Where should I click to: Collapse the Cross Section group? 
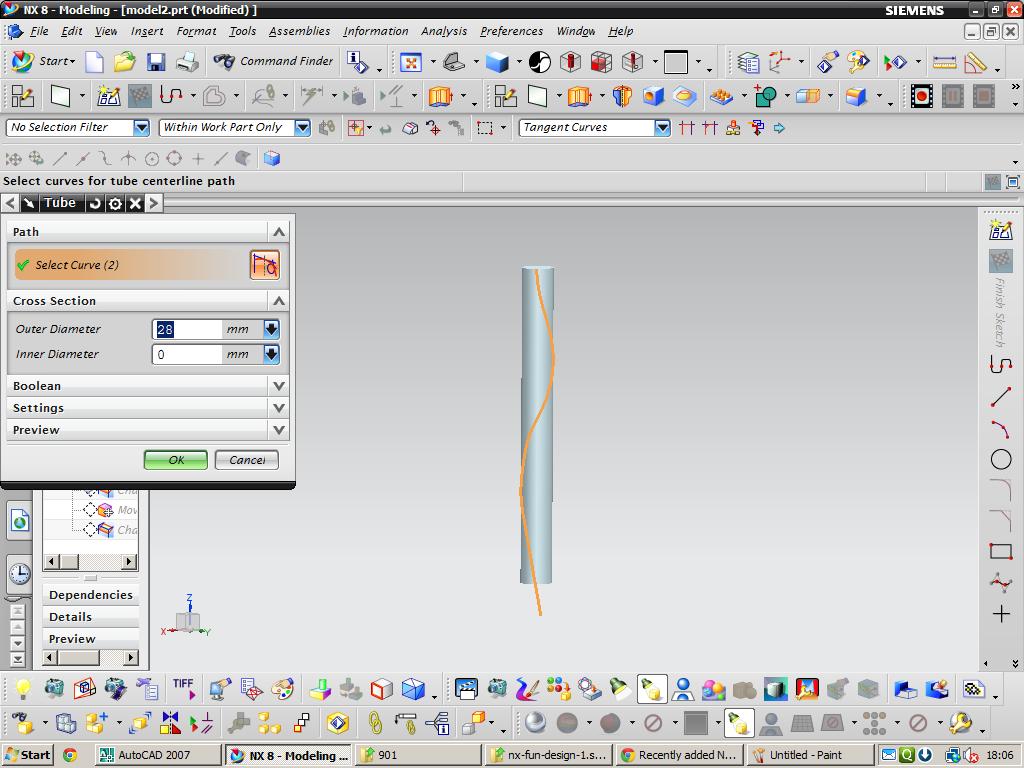(279, 301)
